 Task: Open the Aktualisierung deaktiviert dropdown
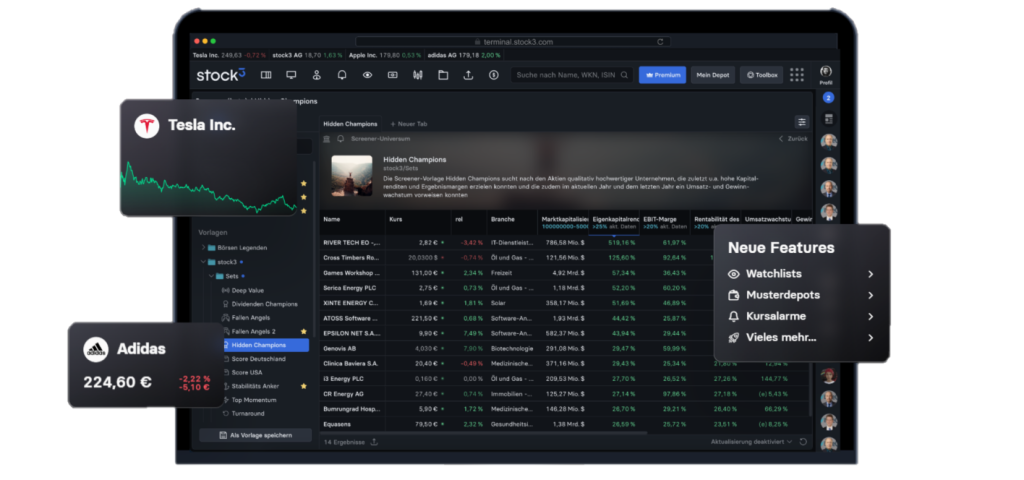751,441
